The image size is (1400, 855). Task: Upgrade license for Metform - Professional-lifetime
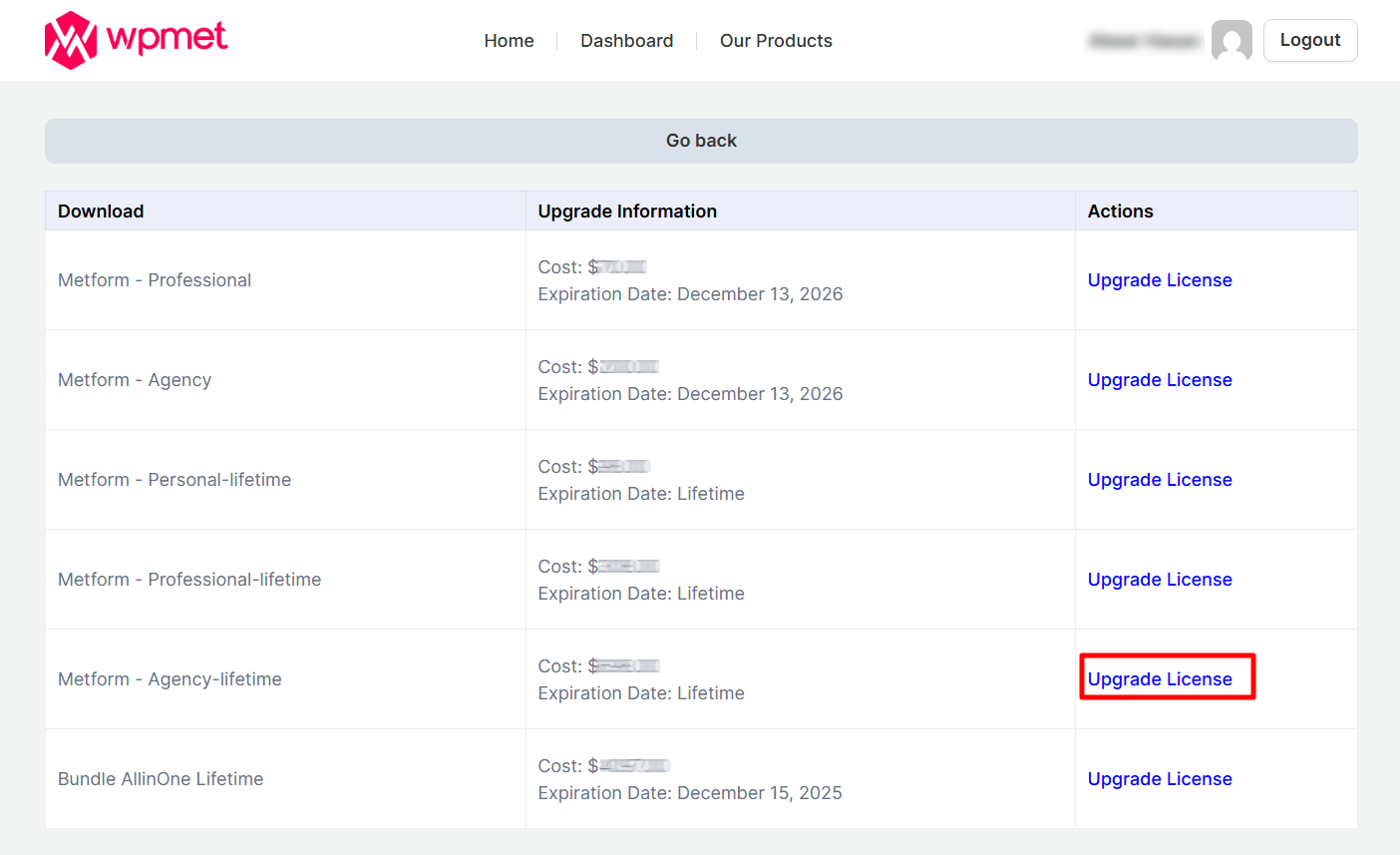pyautogui.click(x=1160, y=580)
